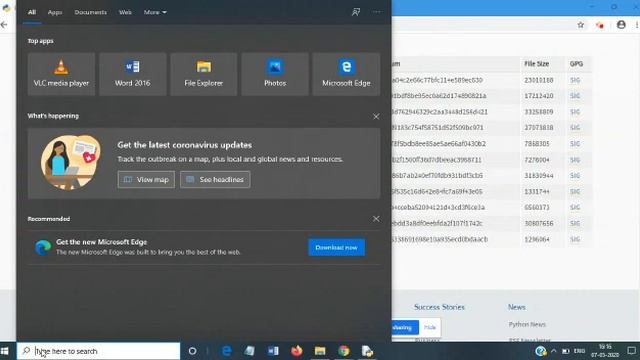Click the new Microsoft Edge logo
Image resolution: width=640 pixels, height=360 pixels.
(x=43, y=247)
